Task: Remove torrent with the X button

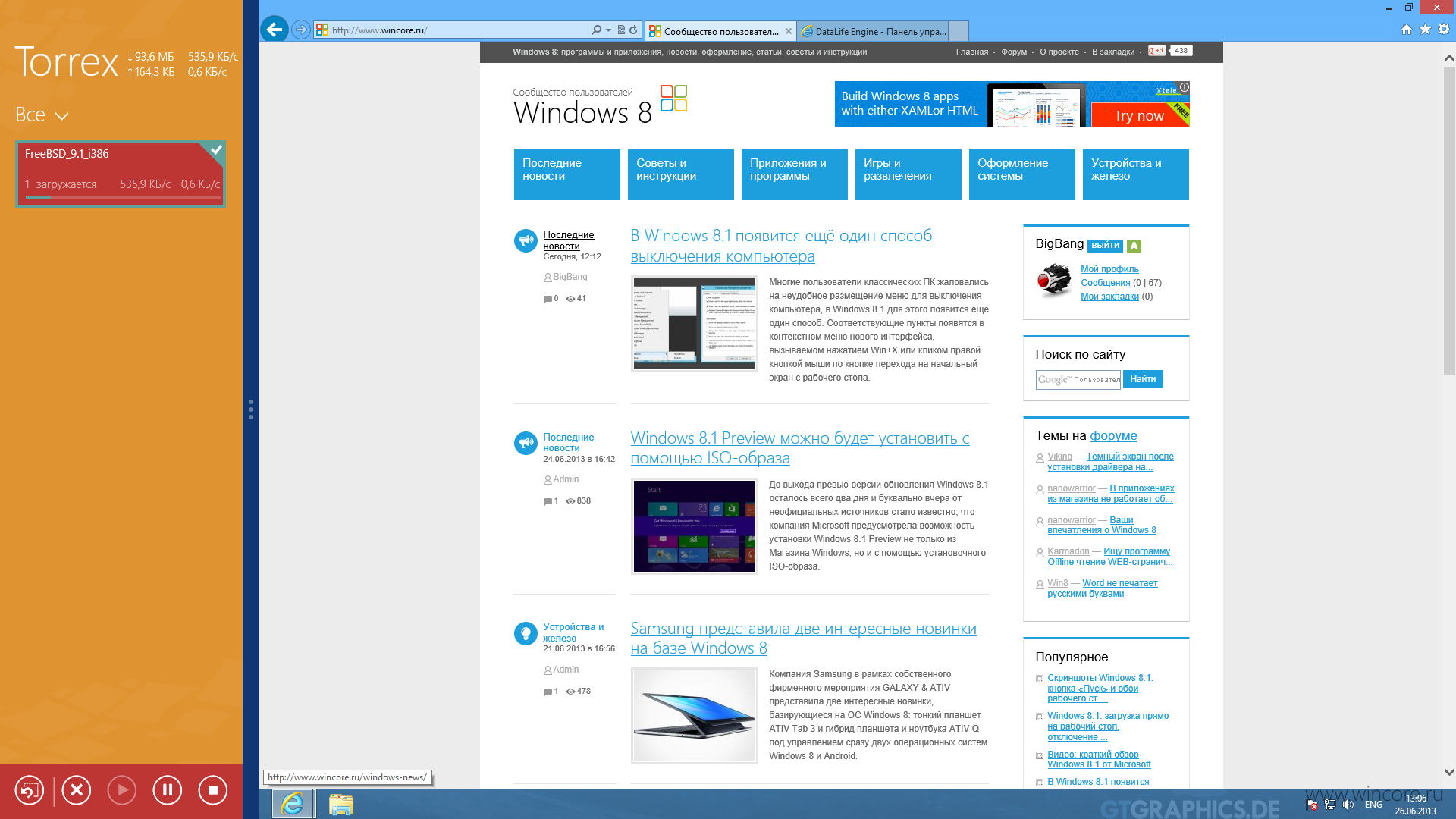Action: [77, 790]
